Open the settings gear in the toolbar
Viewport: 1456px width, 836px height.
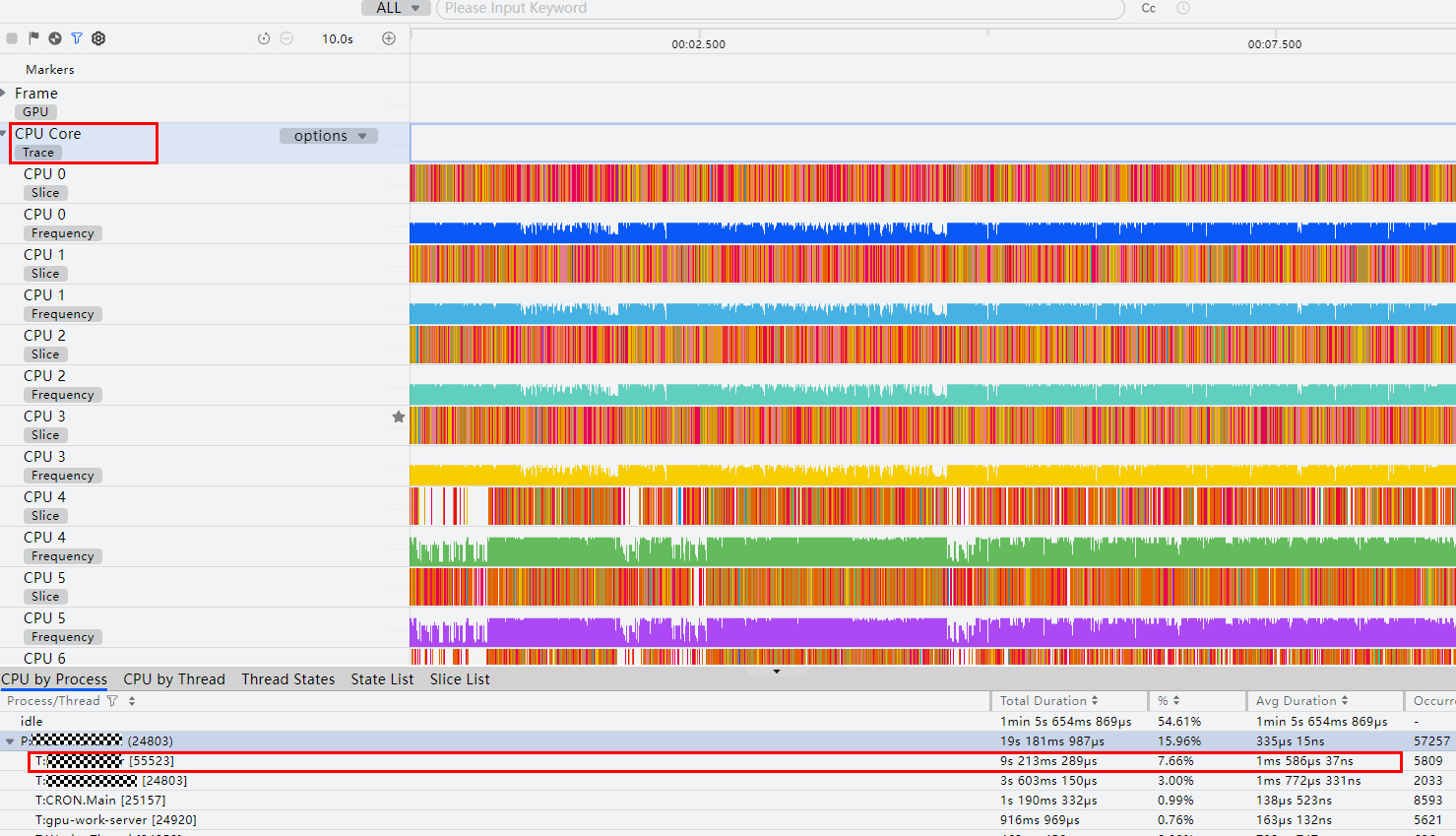tap(98, 38)
